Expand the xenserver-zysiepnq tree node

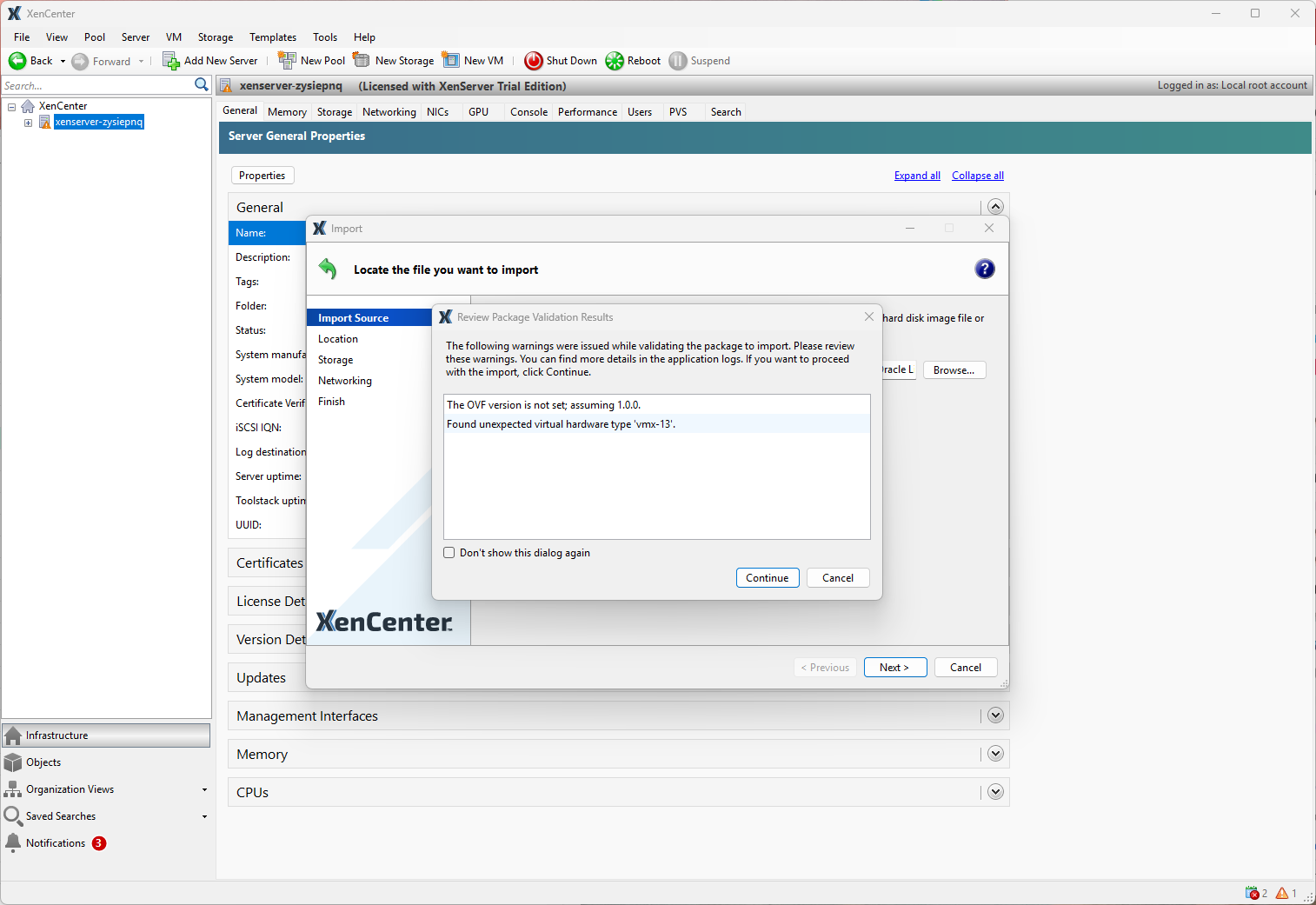pyautogui.click(x=28, y=123)
